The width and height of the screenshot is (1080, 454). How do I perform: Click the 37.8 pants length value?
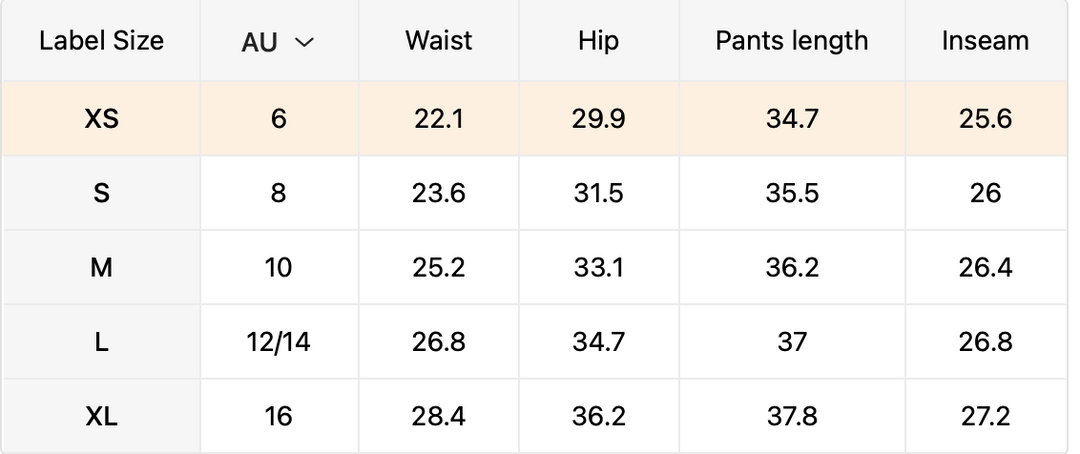792,416
